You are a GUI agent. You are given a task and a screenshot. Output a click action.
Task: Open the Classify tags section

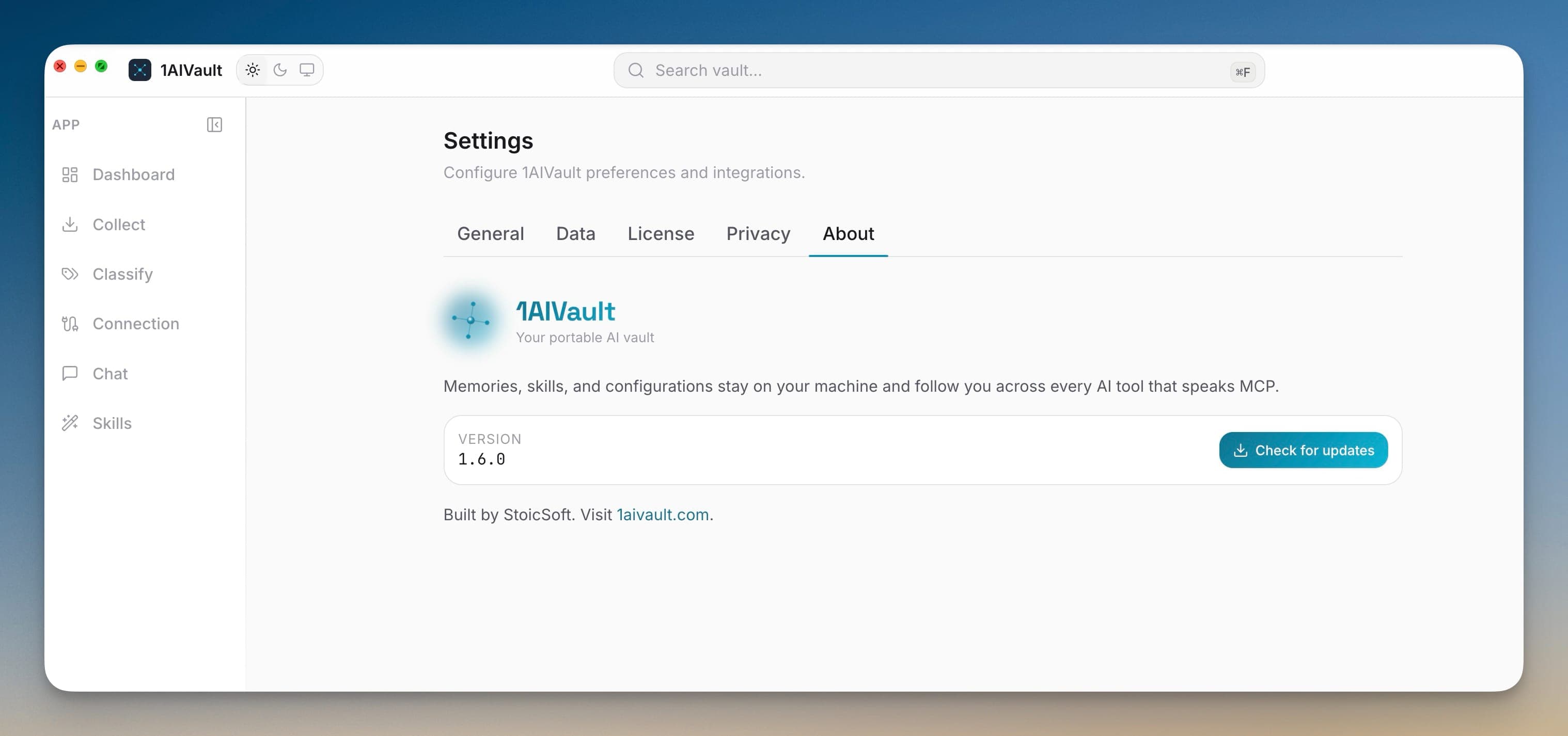point(107,275)
